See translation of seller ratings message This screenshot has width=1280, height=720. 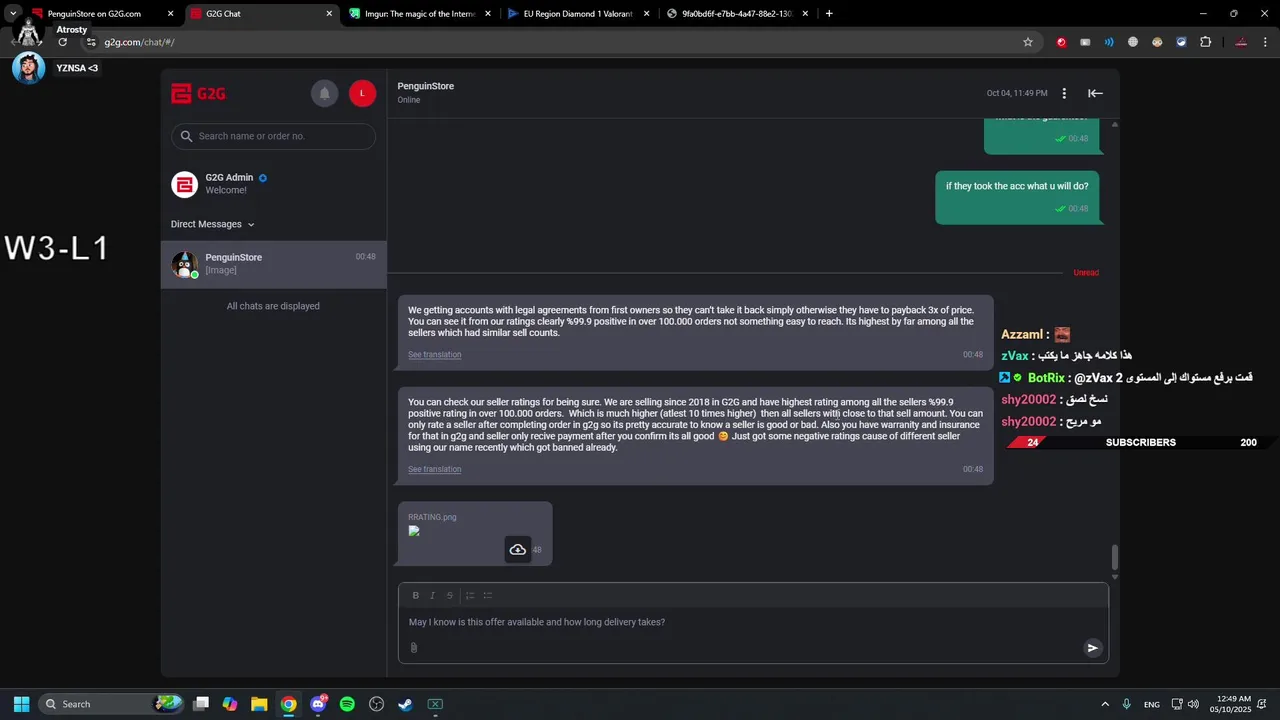point(434,469)
